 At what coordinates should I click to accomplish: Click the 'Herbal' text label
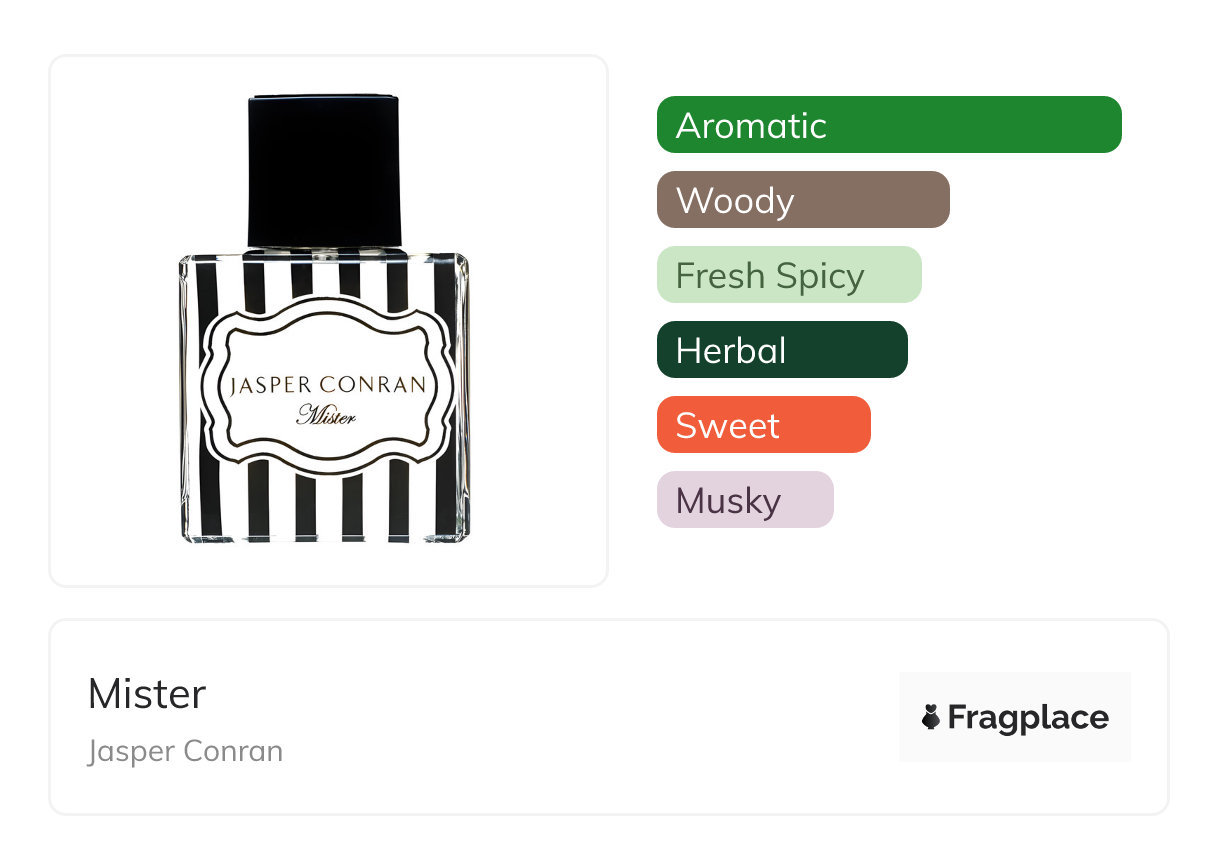731,351
